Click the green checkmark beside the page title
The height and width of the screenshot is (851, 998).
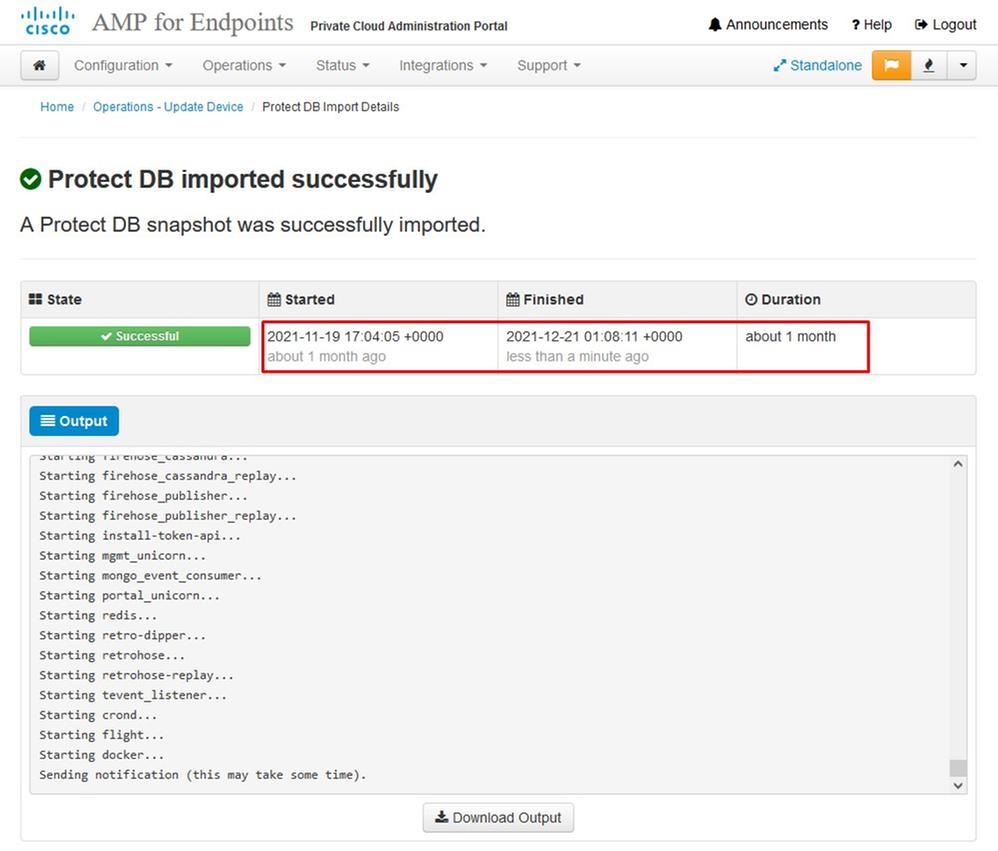tap(31, 179)
